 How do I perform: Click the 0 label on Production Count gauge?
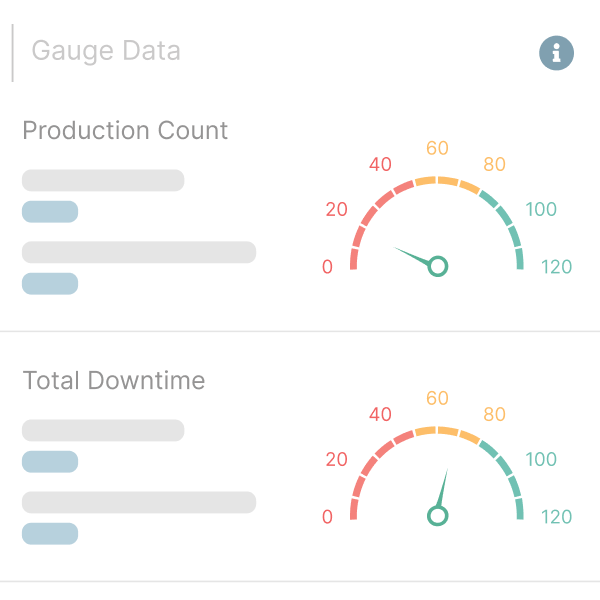327,267
